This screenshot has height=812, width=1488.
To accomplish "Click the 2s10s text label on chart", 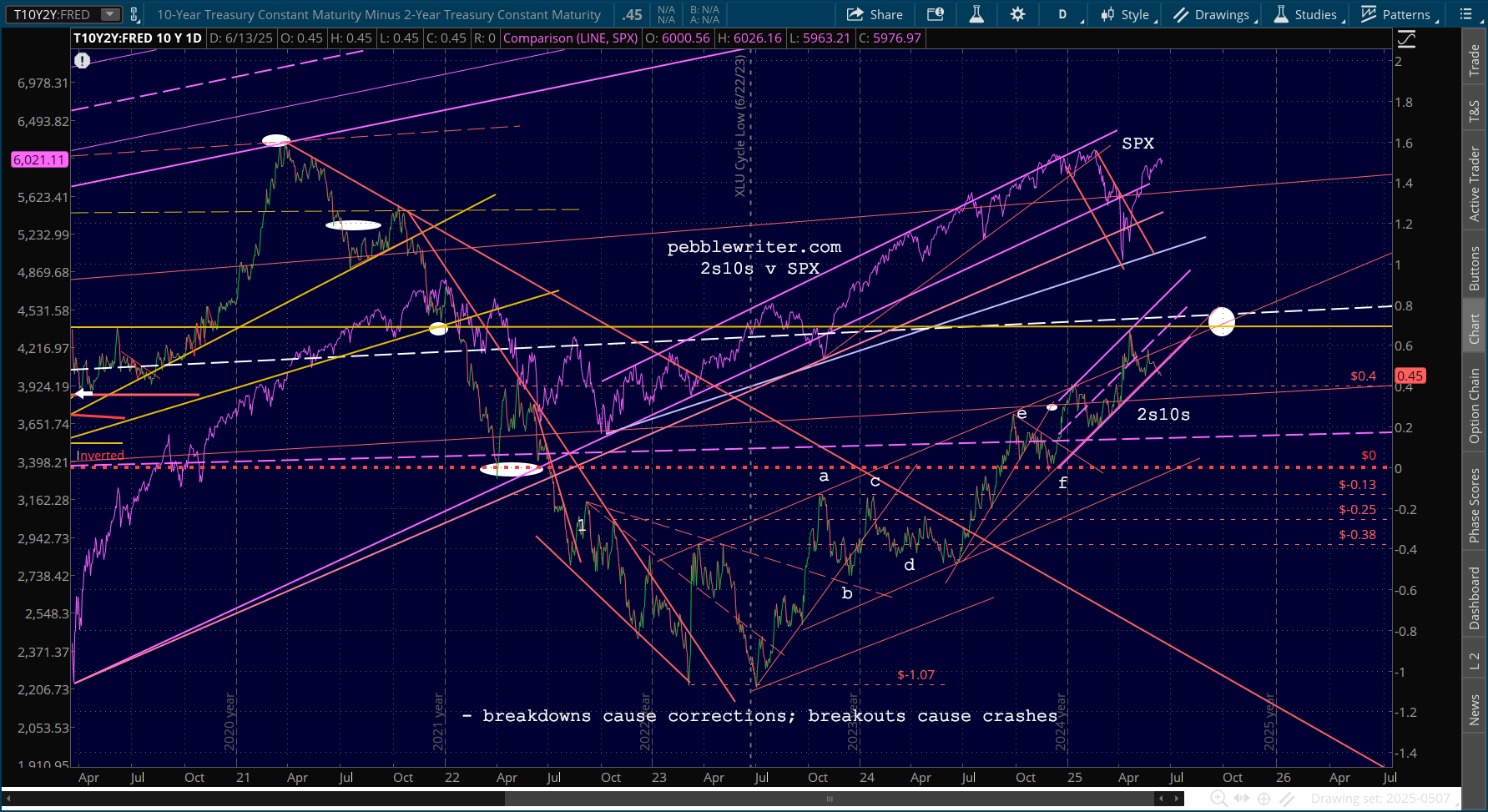I will (x=1163, y=415).
